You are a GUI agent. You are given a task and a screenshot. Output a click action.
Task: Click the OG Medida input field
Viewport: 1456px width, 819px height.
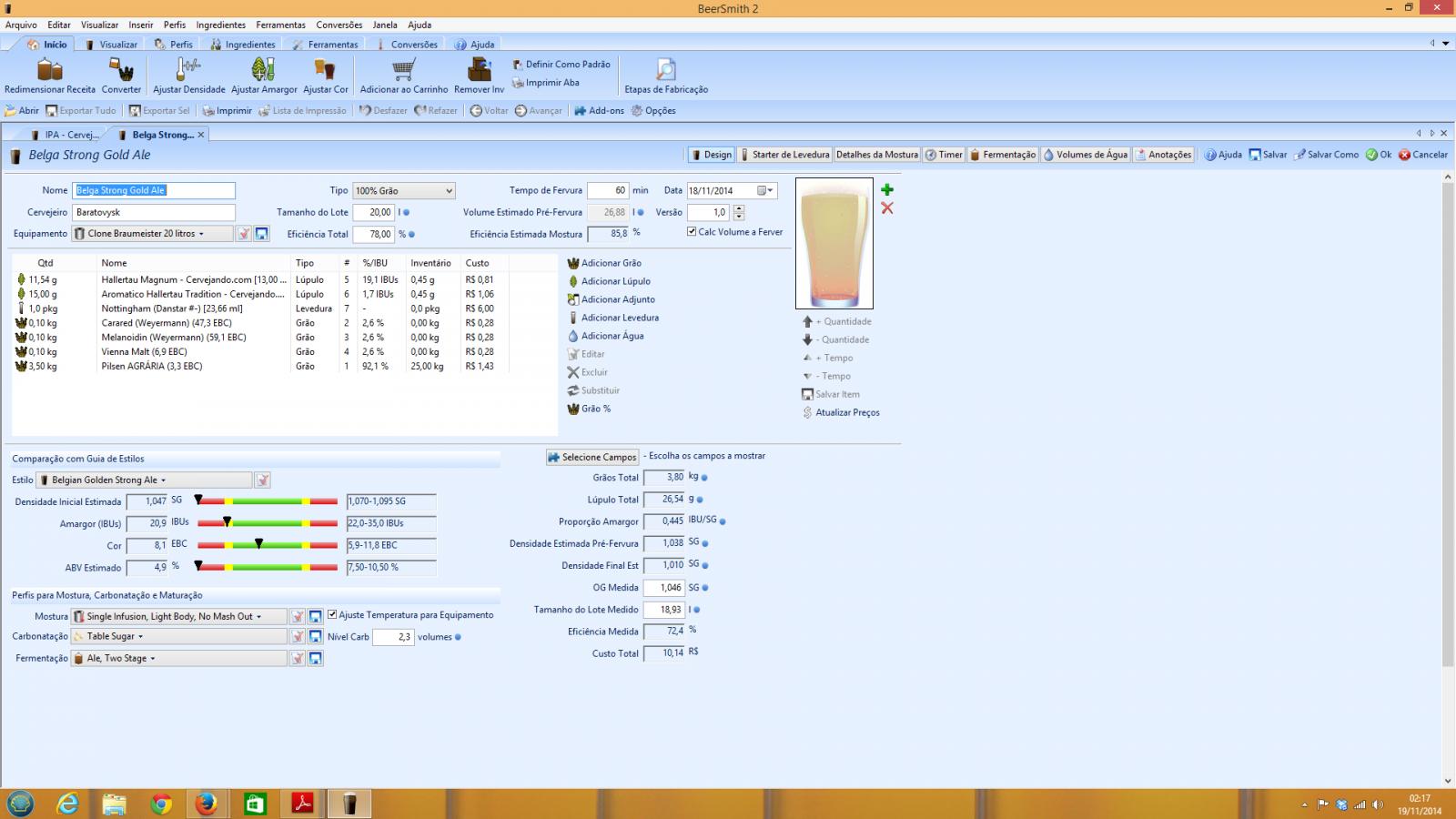tap(663, 588)
